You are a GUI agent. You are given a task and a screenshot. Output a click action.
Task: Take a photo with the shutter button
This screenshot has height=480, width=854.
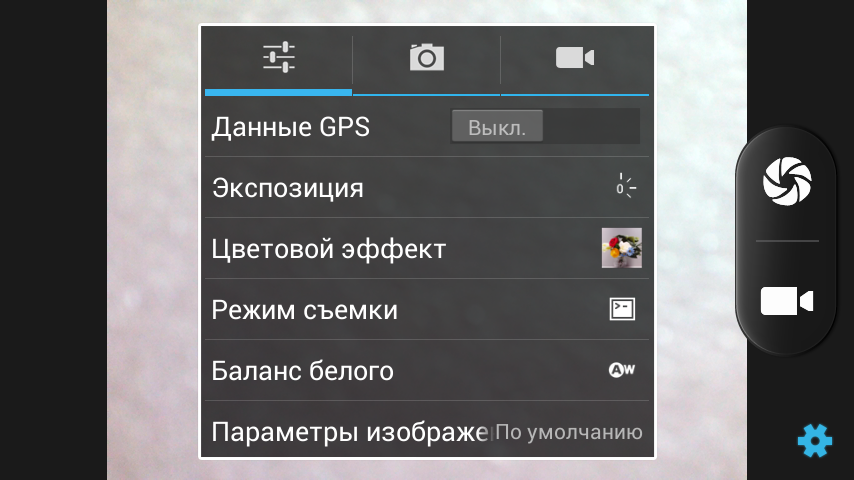point(787,181)
